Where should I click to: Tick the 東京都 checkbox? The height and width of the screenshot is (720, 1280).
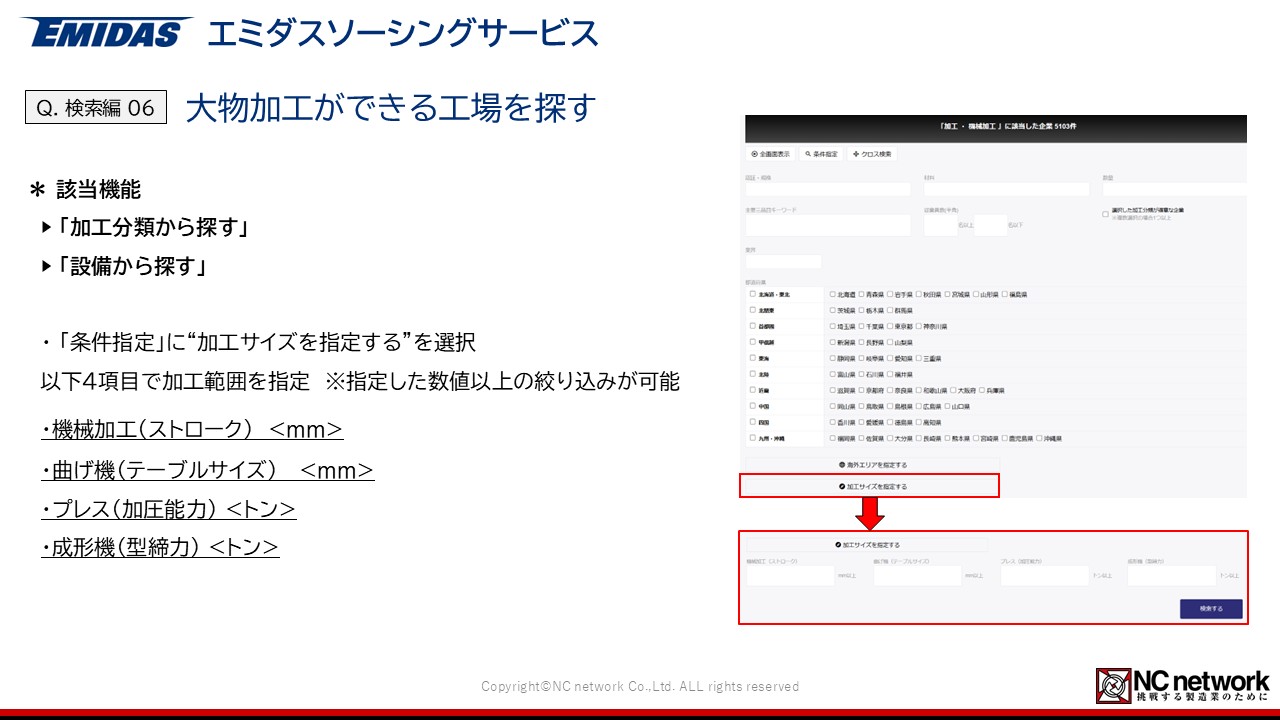[x=891, y=327]
